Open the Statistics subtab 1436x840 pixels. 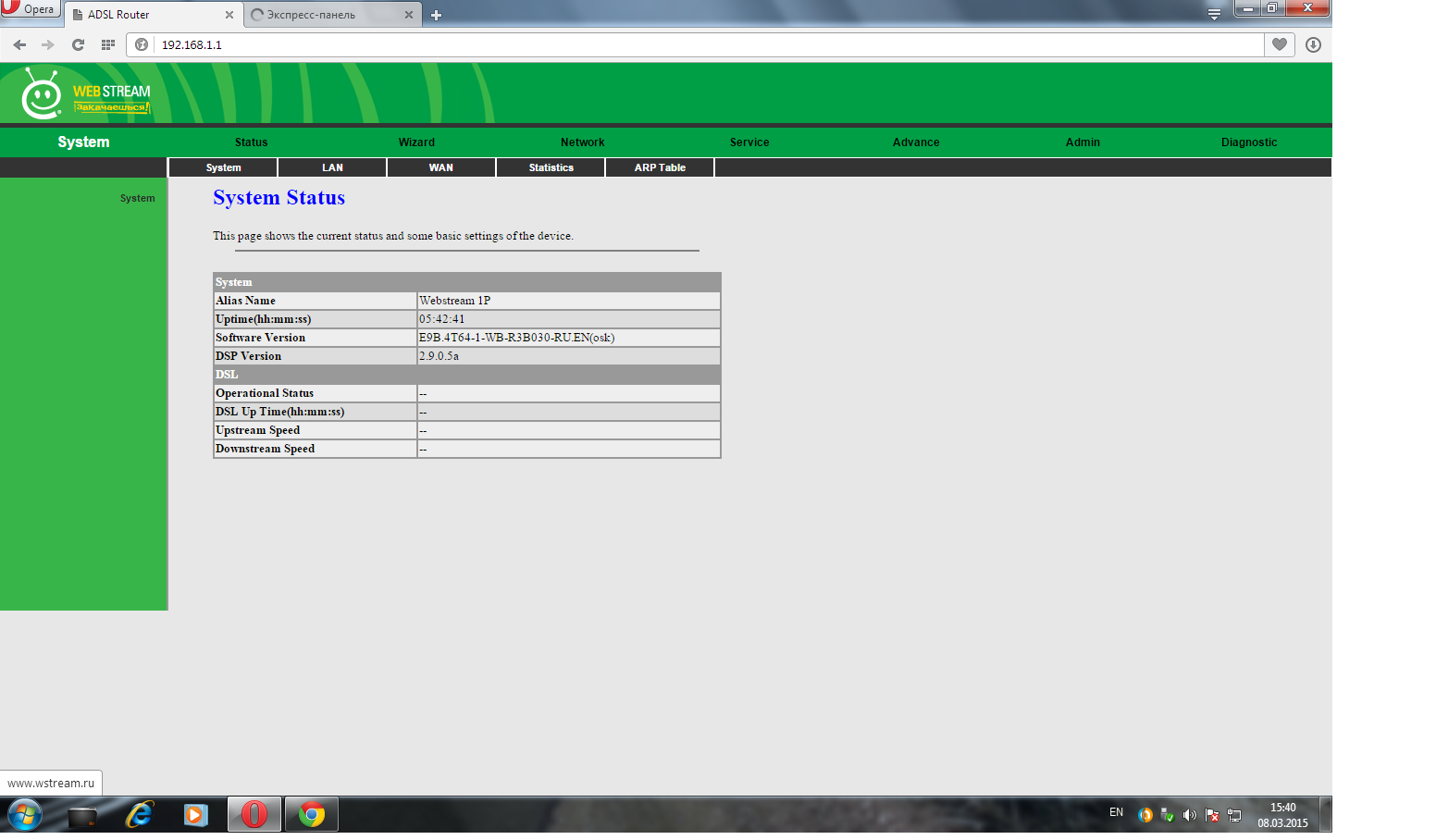coord(551,167)
